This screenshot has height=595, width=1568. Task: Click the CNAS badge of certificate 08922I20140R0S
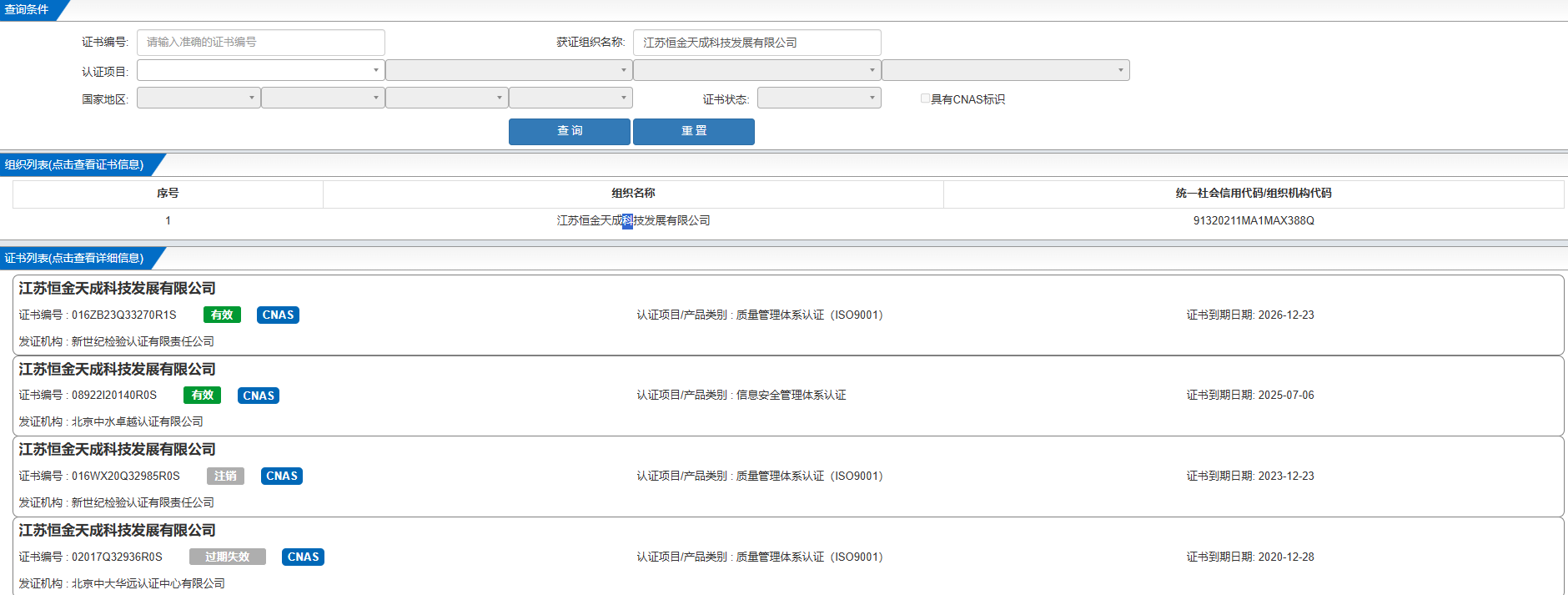[x=259, y=396]
